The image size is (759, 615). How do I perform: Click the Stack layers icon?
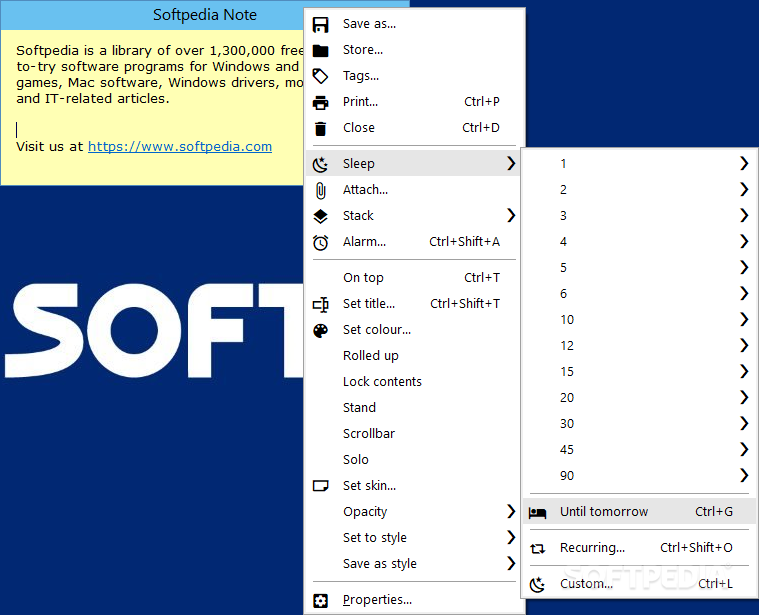tap(320, 216)
